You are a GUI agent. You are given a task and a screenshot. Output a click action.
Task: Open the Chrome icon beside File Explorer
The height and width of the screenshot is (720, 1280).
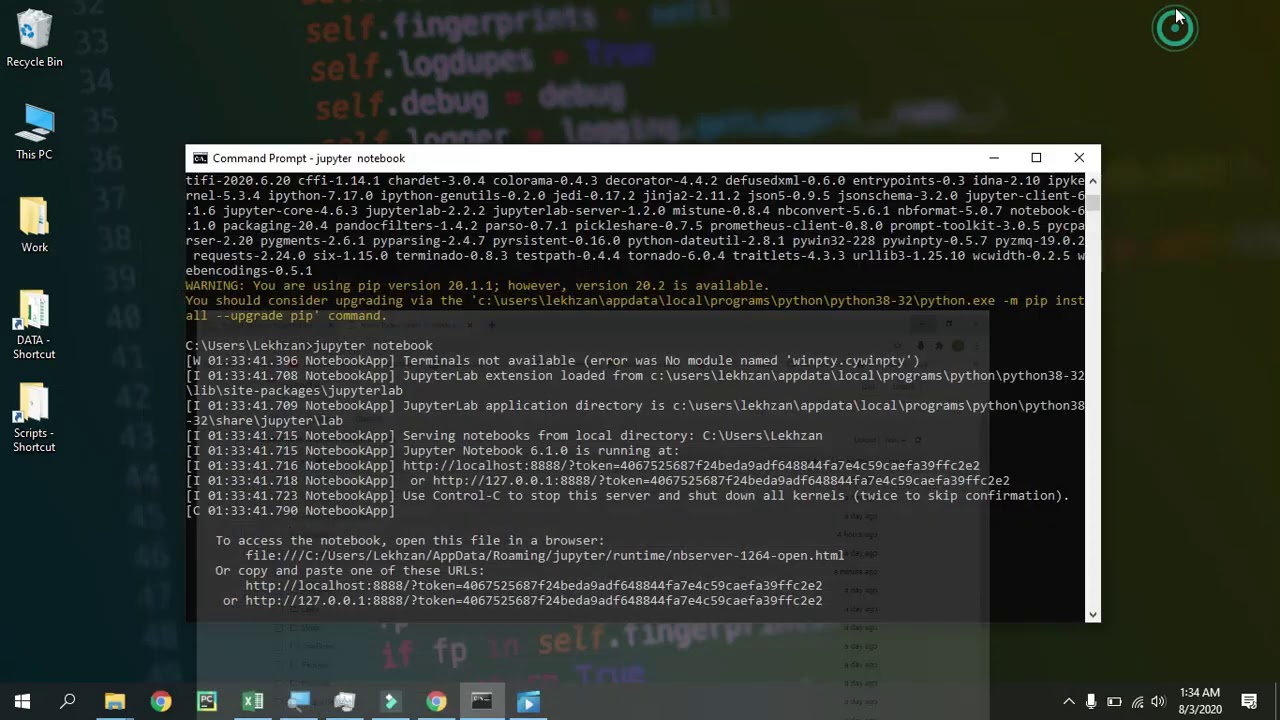coord(161,702)
